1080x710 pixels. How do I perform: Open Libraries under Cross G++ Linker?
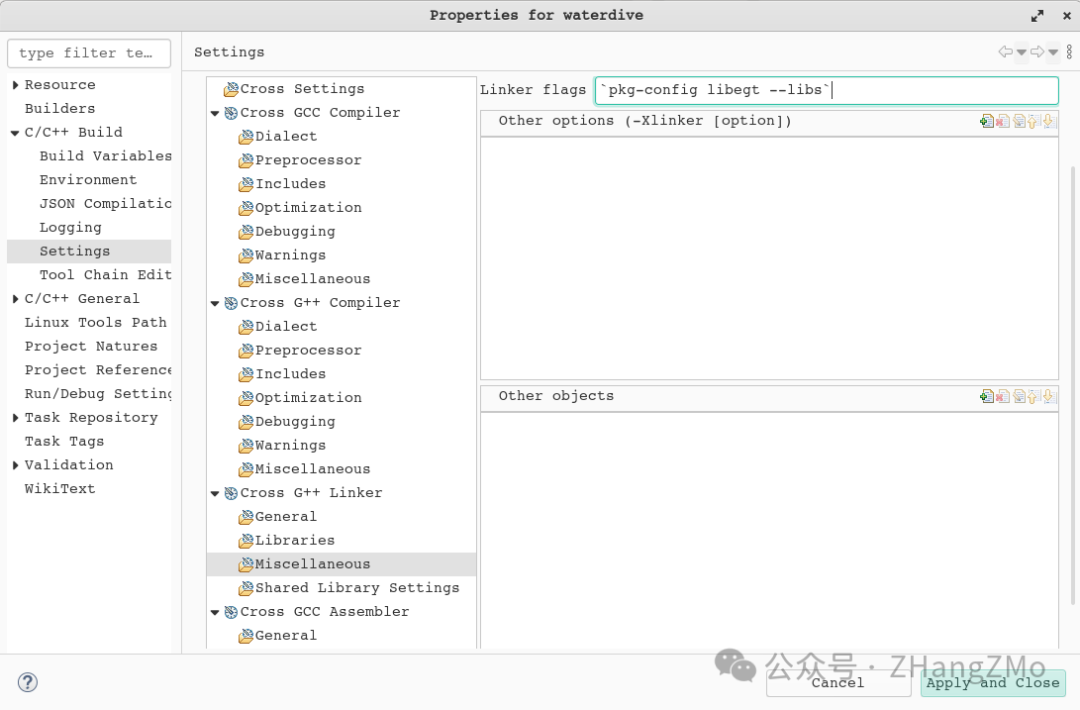point(287,541)
